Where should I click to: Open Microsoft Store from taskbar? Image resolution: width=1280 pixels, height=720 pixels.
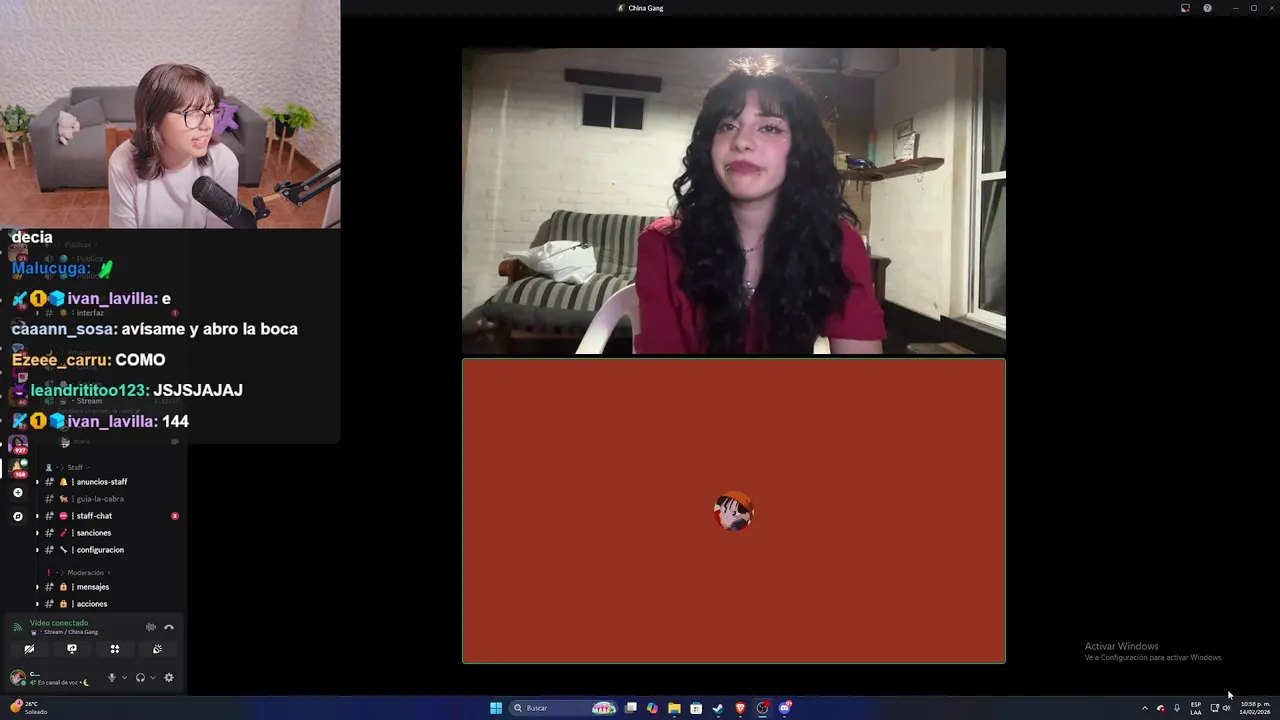click(696, 708)
